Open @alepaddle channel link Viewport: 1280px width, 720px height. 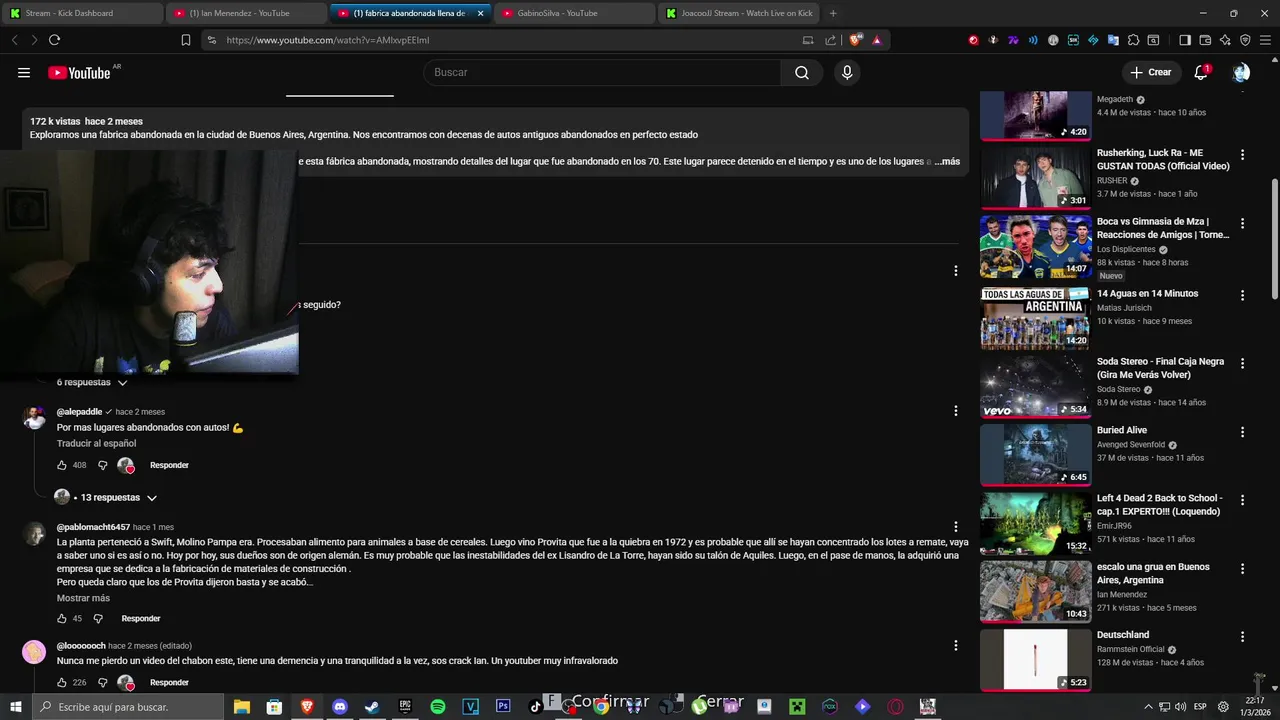79,411
